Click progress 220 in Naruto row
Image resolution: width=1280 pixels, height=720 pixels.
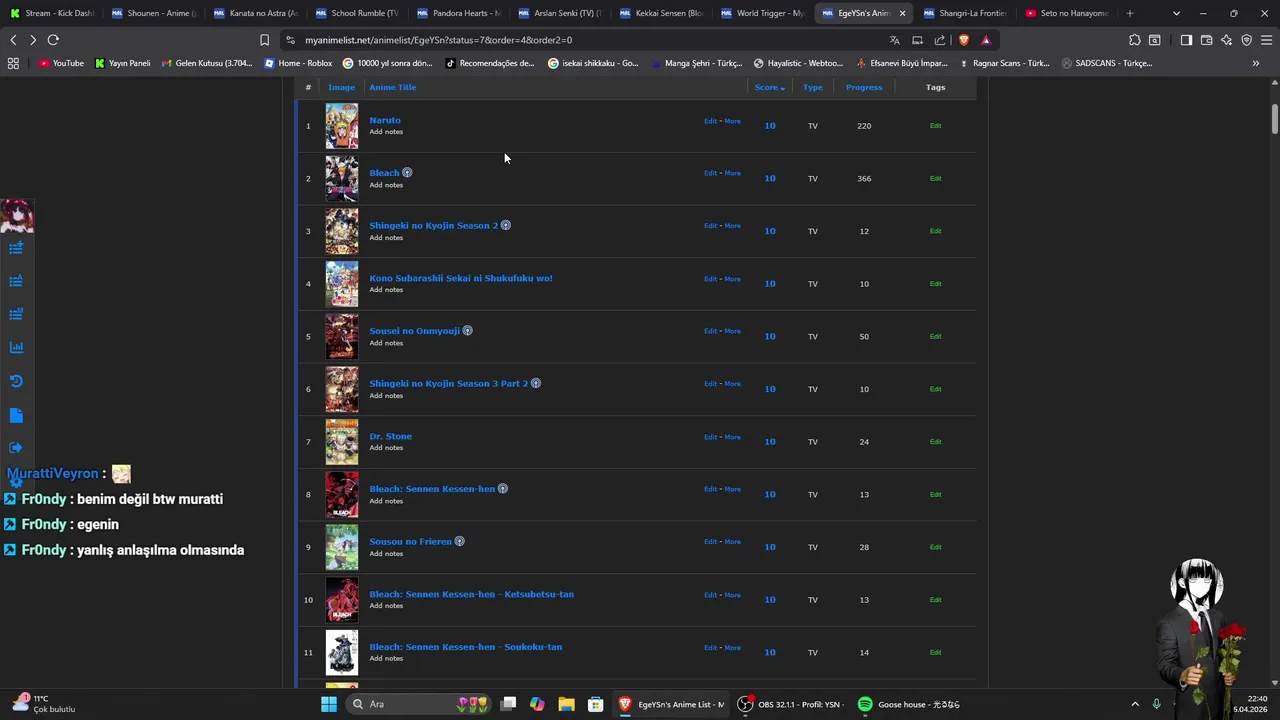point(864,126)
